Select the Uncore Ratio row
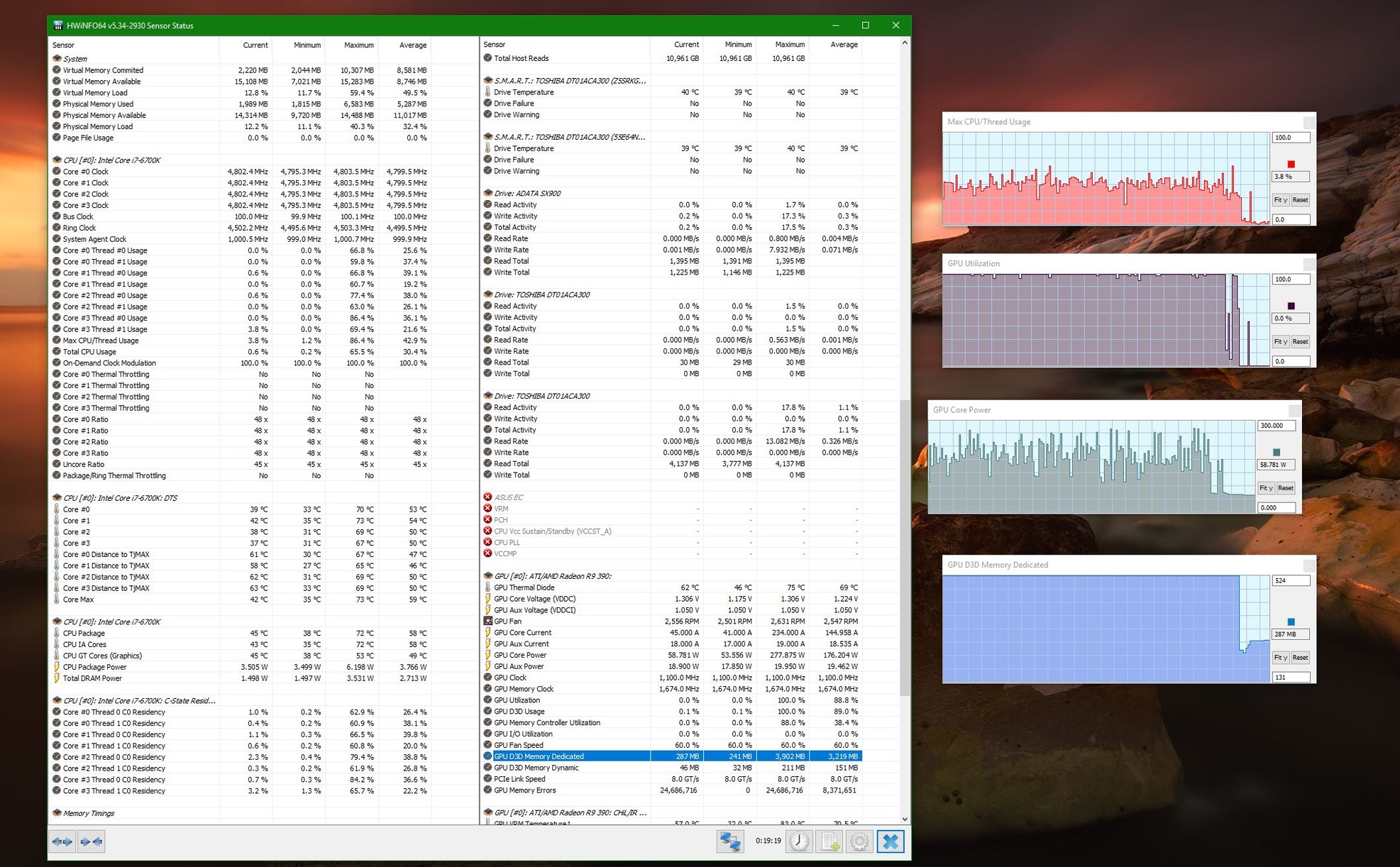Screen dimensions: 1400x867 click(241, 465)
